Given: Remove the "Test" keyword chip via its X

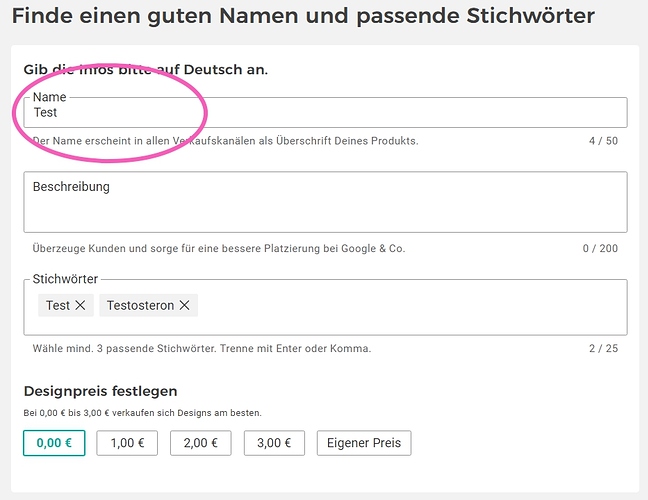Looking at the screenshot, I should click(80, 305).
